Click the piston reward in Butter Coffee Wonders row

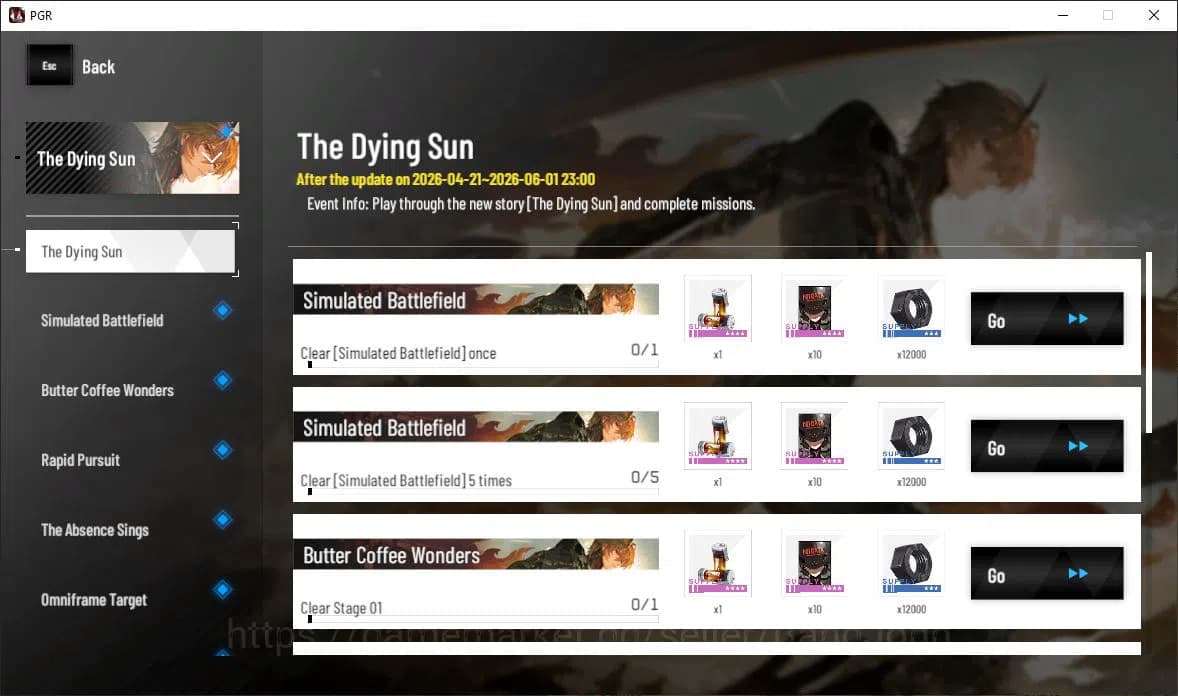[x=717, y=563]
